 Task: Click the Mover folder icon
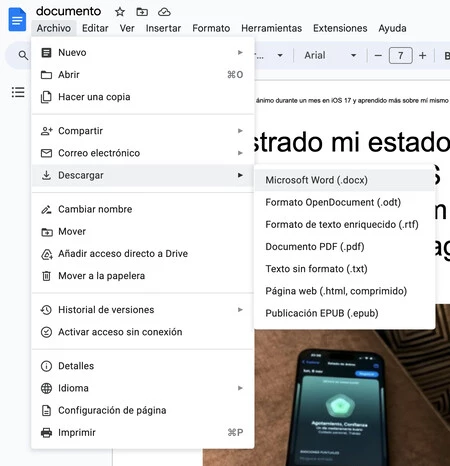pos(47,232)
